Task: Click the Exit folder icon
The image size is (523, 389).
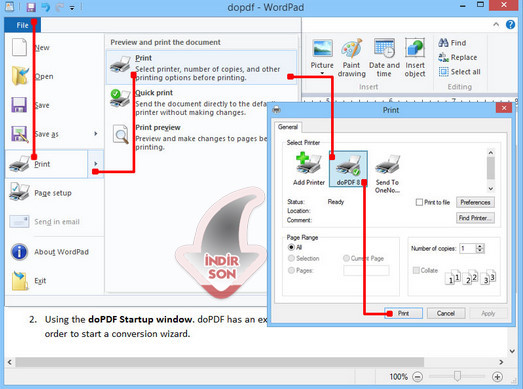Action: 19,281
